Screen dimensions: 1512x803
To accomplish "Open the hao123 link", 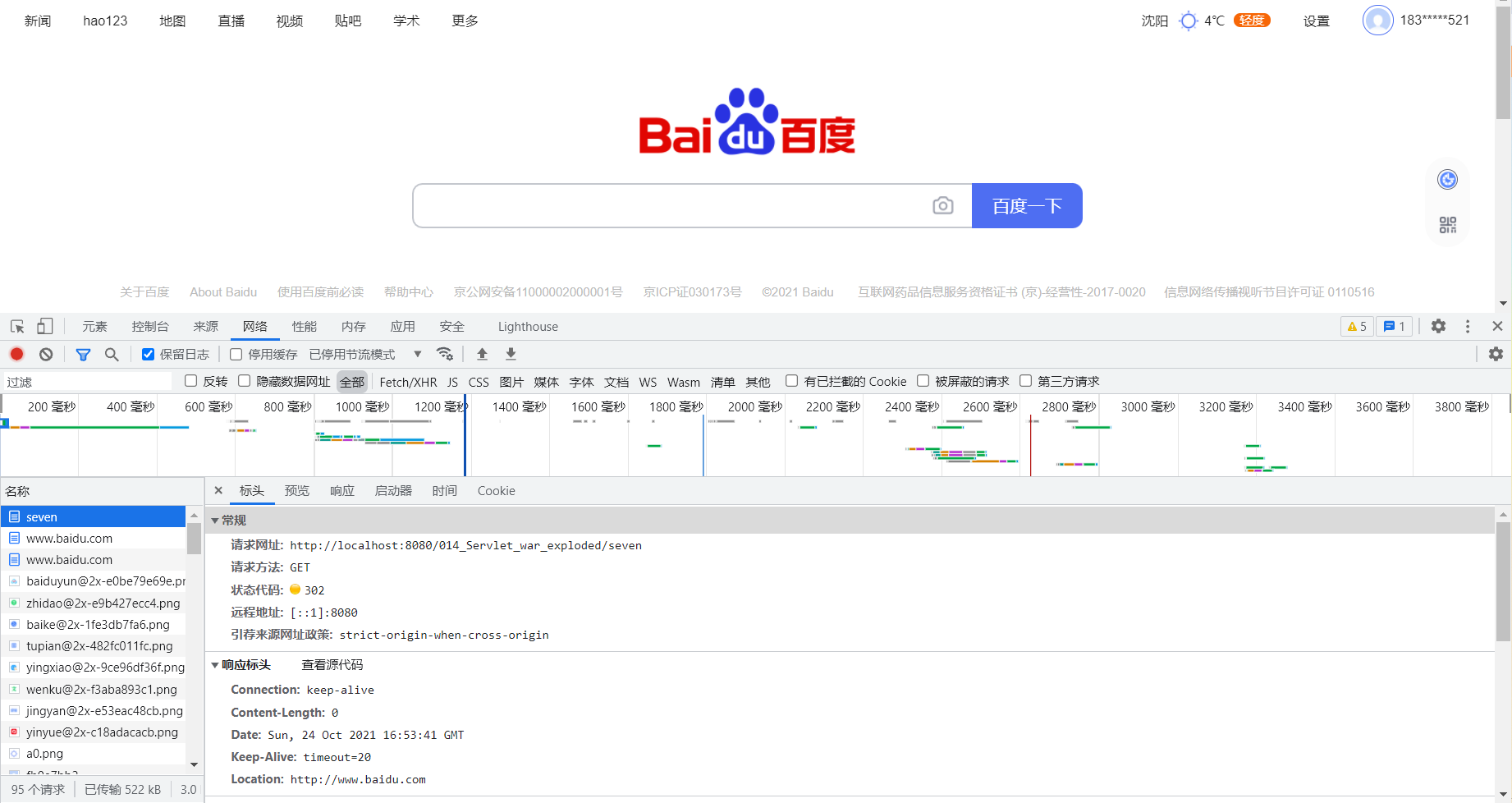I will (105, 21).
